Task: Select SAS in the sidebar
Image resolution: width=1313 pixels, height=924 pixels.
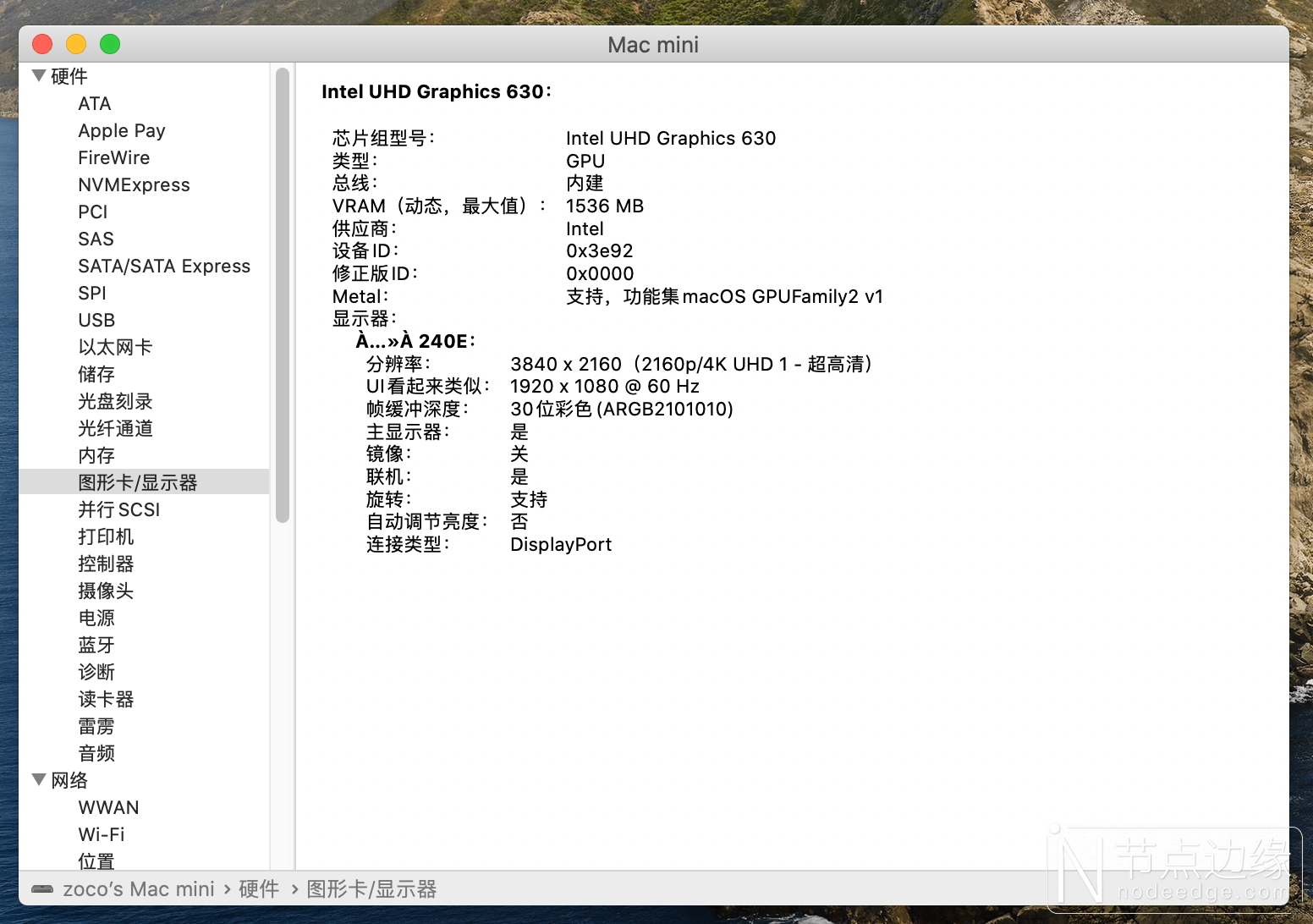Action: [x=96, y=239]
